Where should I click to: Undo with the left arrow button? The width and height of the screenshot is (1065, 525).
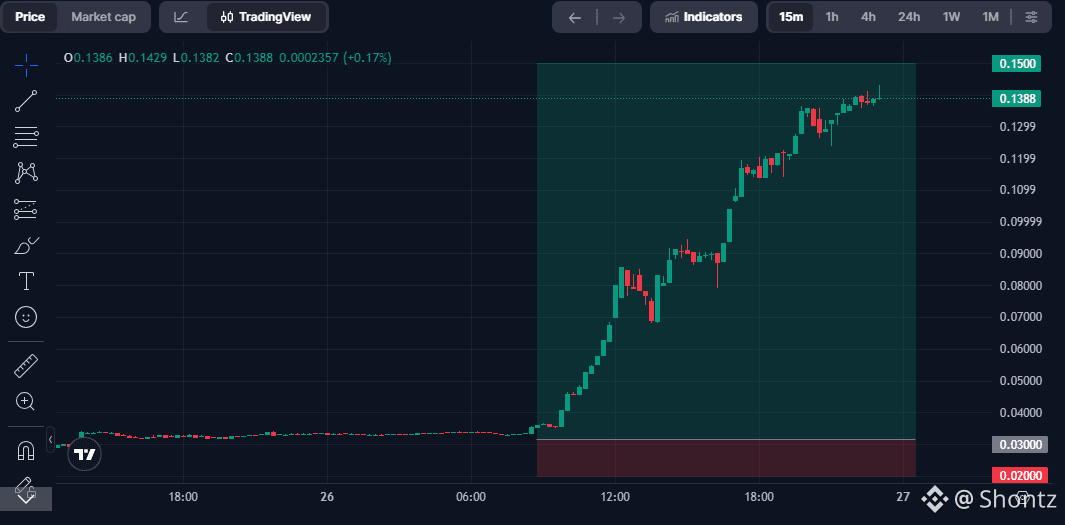[575, 17]
